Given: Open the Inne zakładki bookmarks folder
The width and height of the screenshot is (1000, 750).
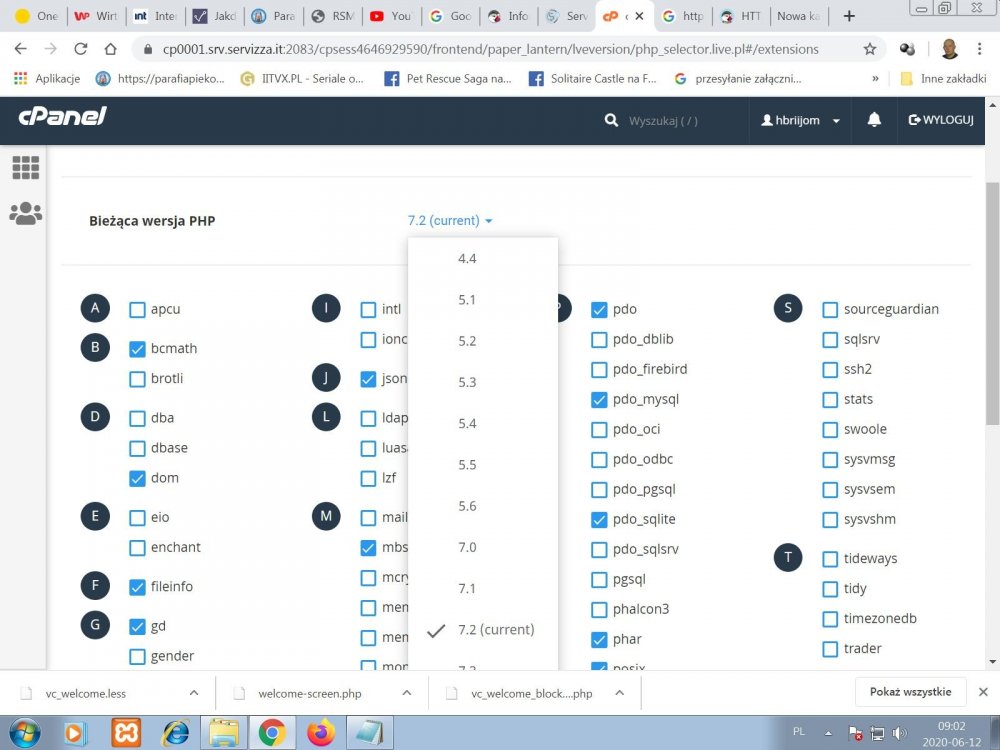Looking at the screenshot, I should (943, 78).
